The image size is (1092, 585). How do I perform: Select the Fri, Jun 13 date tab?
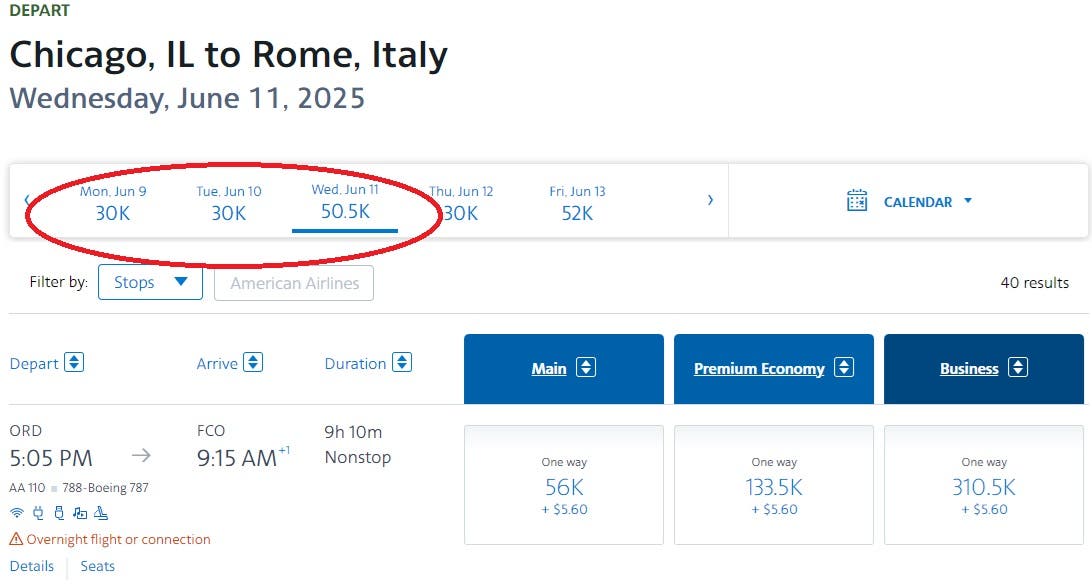click(577, 203)
